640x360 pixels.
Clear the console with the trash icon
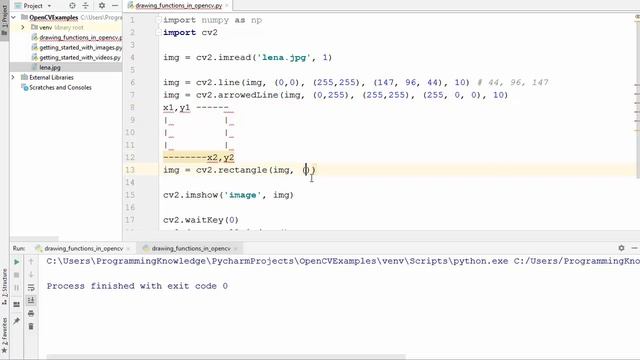tap(31, 327)
